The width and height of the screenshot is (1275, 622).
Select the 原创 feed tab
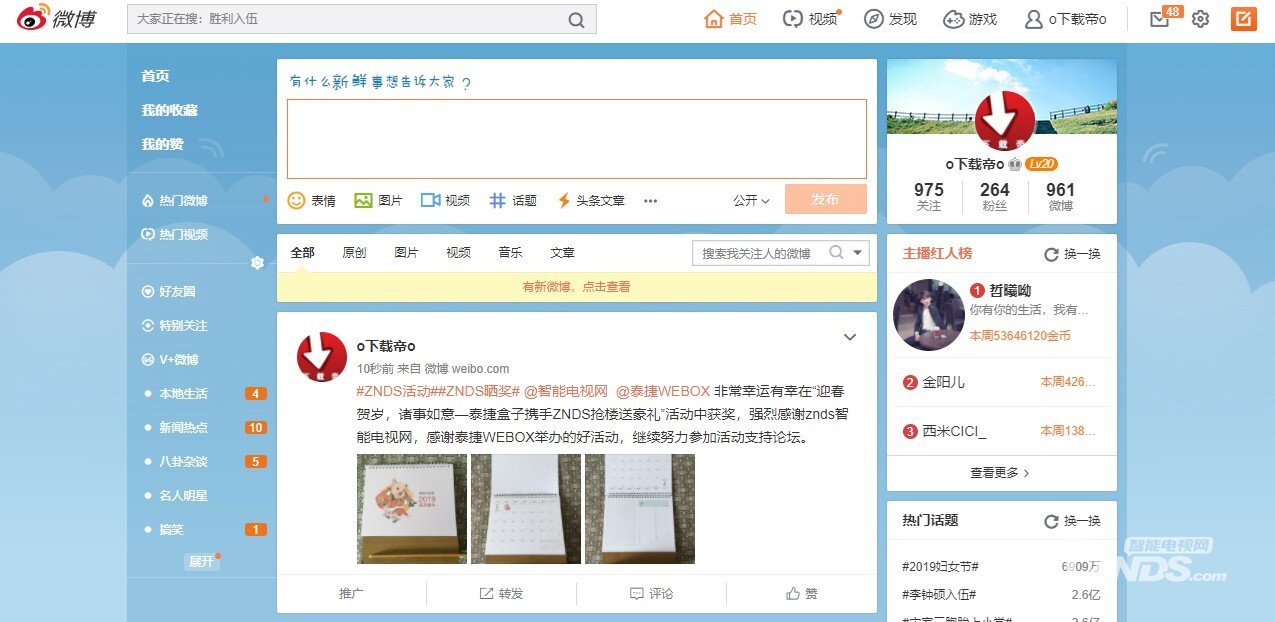tap(354, 253)
